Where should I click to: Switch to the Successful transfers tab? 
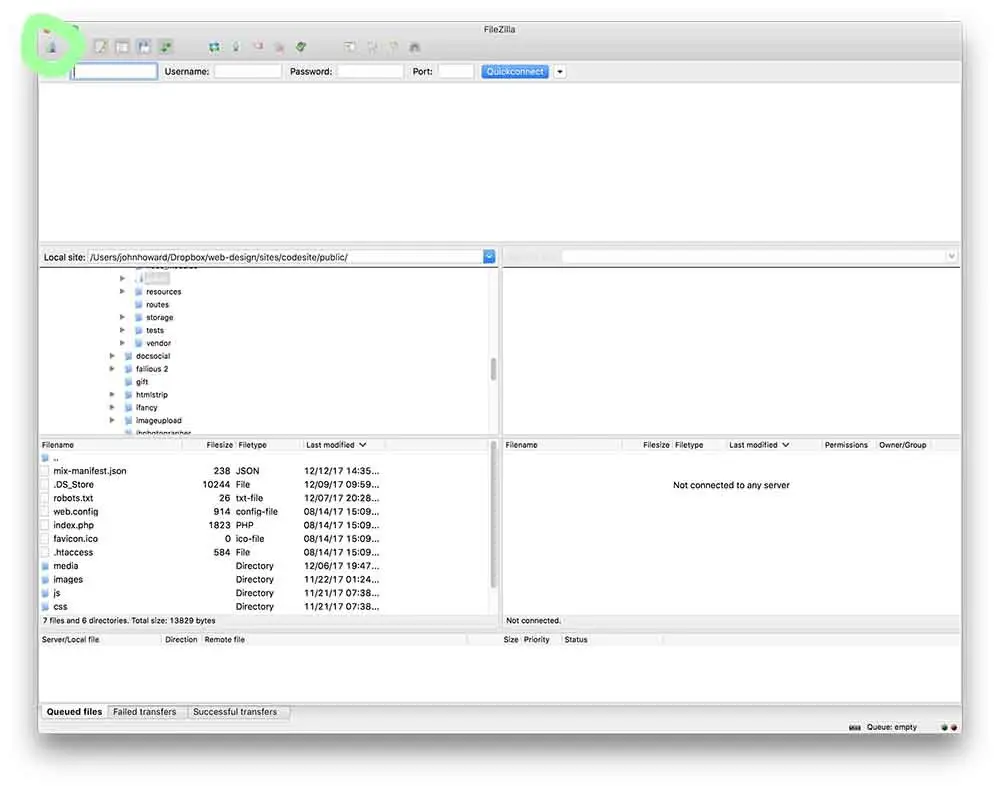[x=235, y=711]
